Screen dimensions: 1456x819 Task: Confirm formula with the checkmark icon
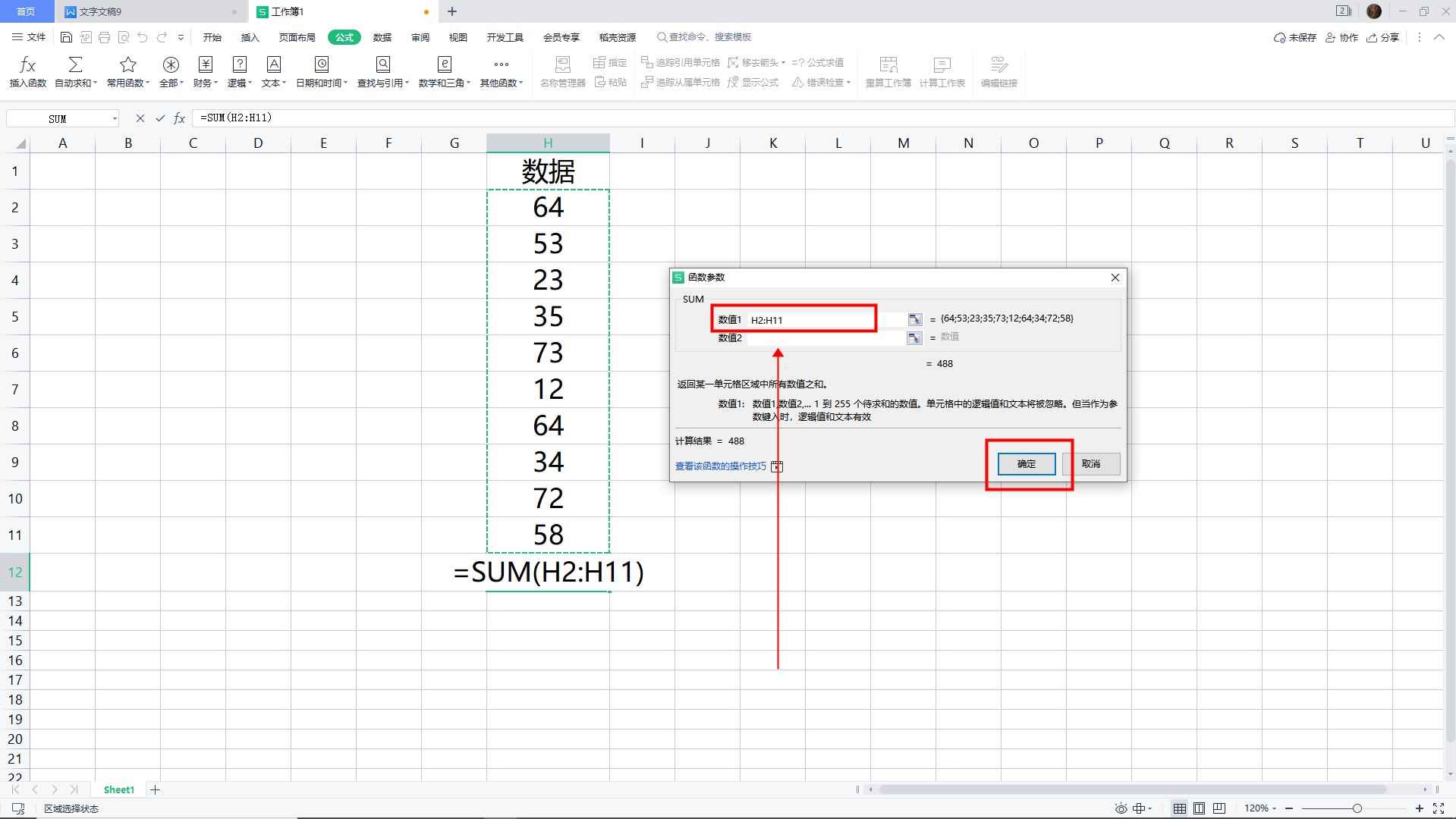coord(160,118)
